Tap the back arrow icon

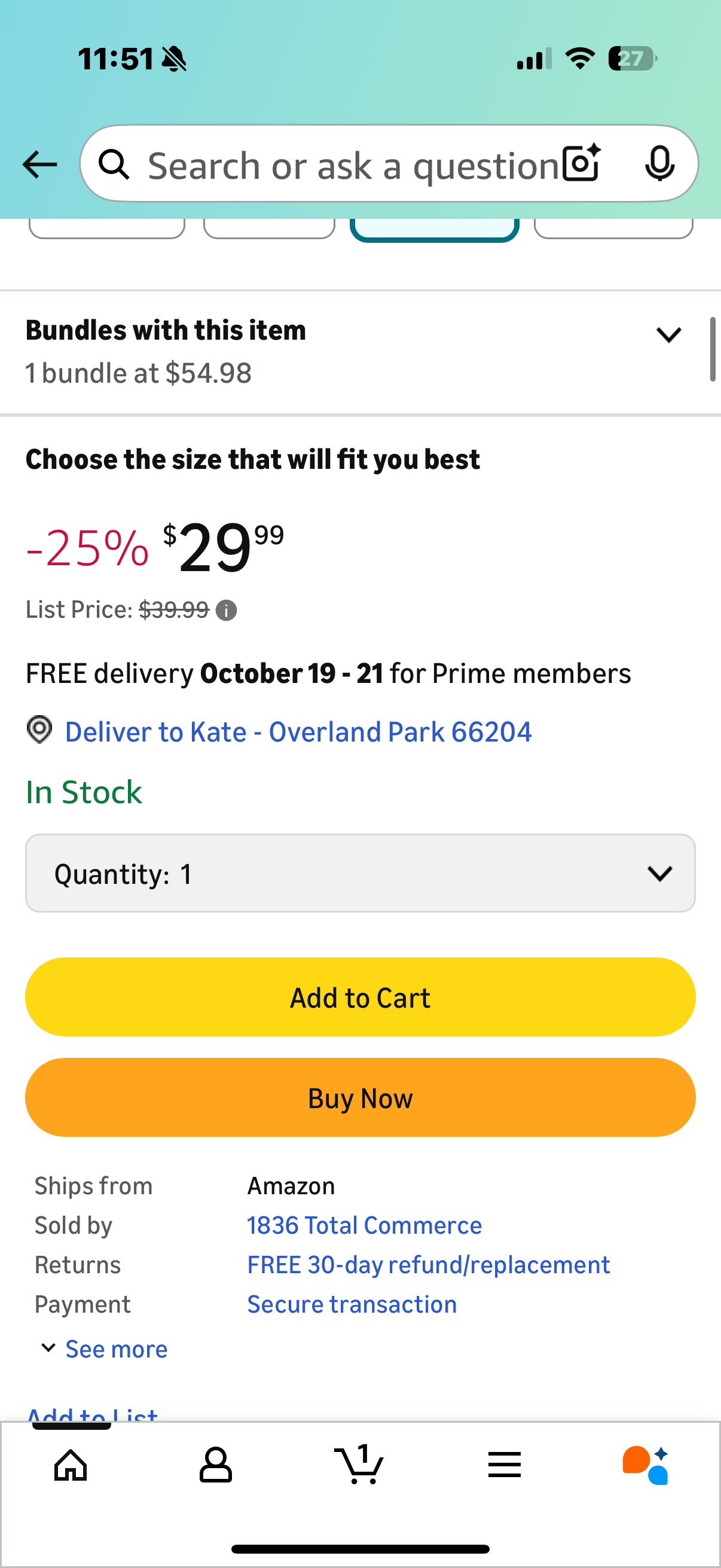click(x=39, y=164)
